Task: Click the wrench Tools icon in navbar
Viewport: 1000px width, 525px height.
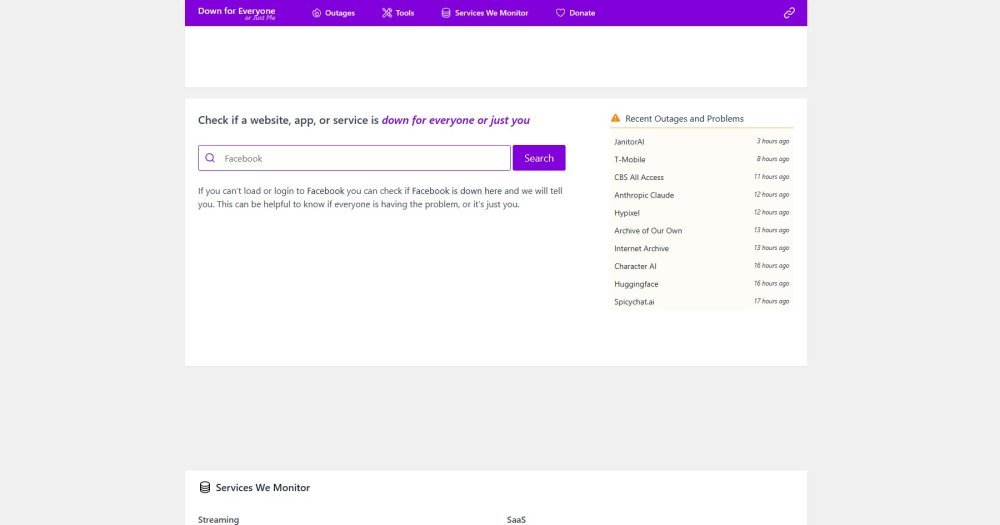Action: tap(386, 13)
